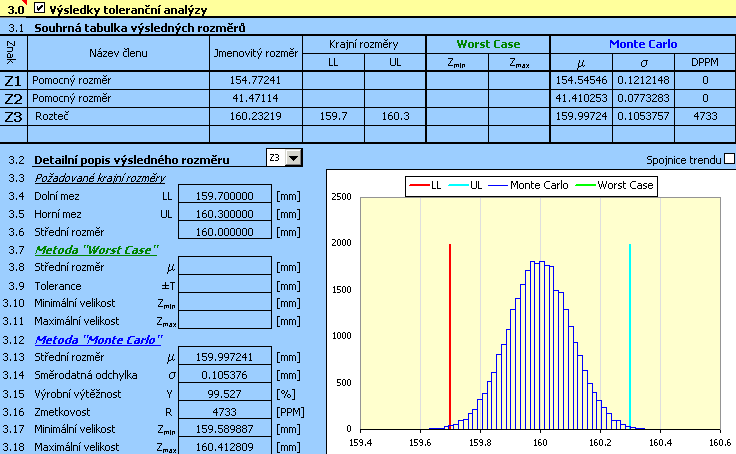Select the red LL legend entry
Image resolution: width=736 pixels, height=454 pixels.
[x=425, y=185]
